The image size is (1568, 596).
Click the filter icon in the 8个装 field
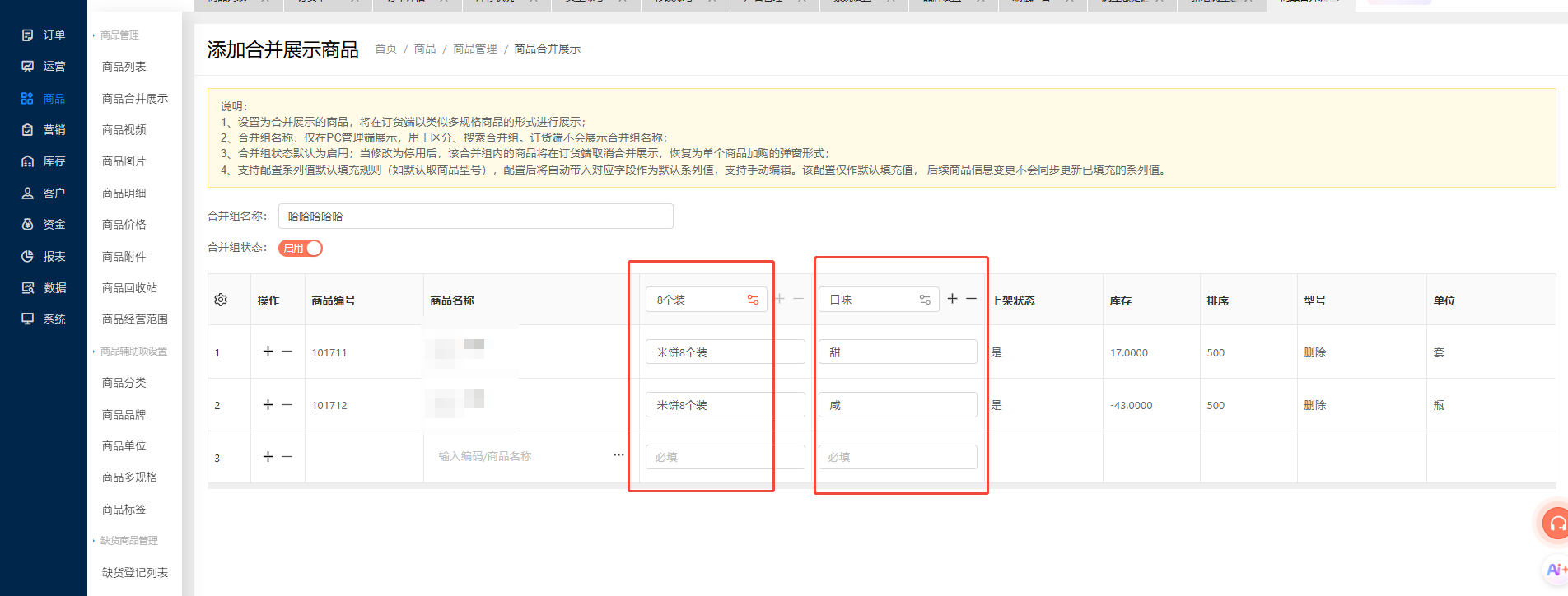point(753,300)
